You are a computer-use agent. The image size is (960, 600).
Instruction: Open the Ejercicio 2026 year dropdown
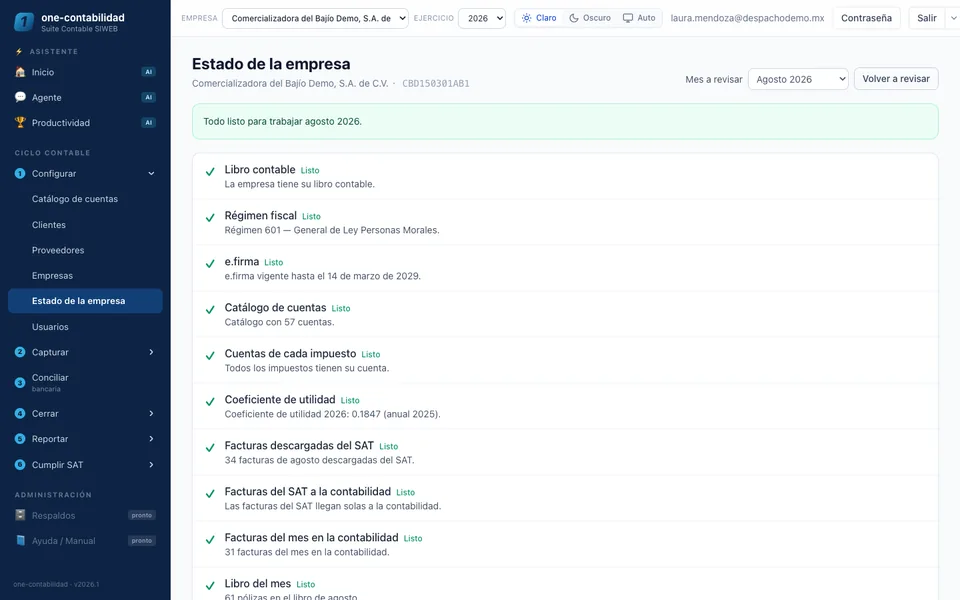[482, 18]
